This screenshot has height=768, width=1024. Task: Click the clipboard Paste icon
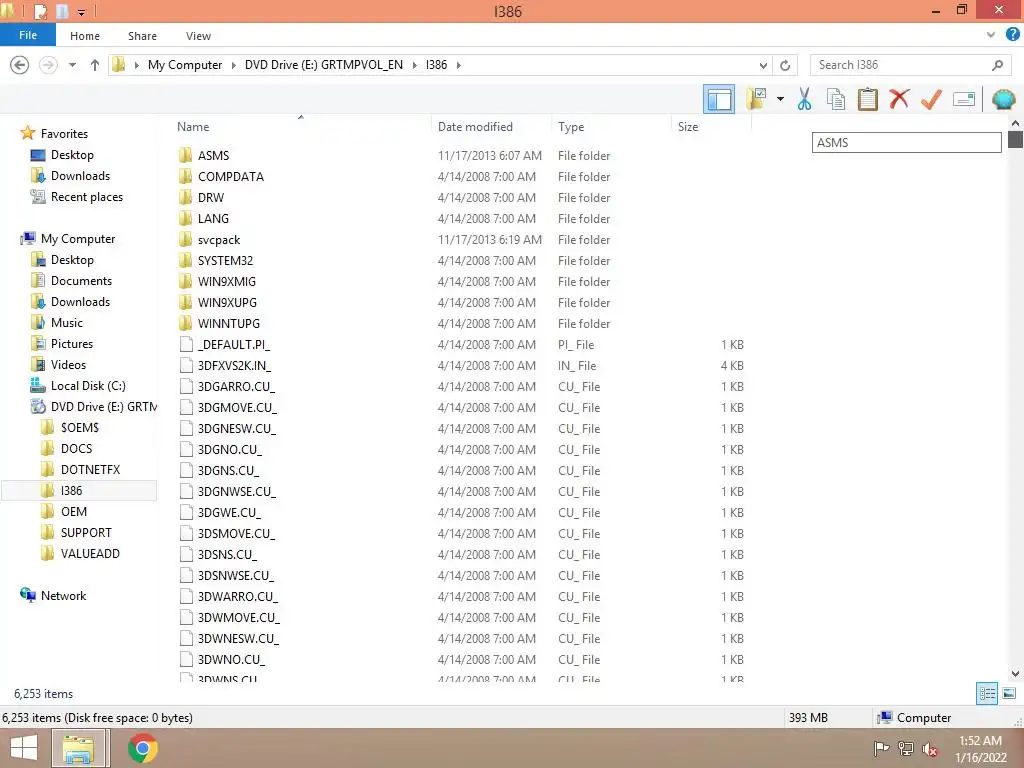click(867, 99)
